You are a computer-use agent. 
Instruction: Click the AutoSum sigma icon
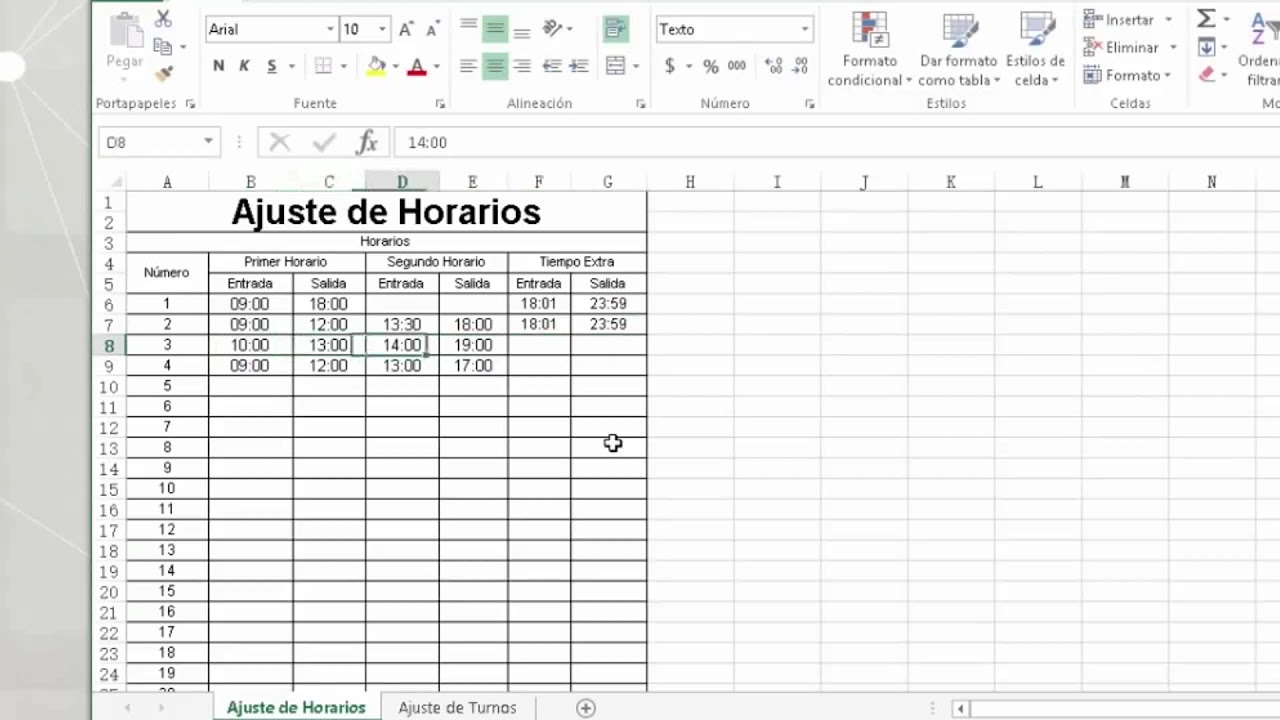[x=1207, y=19]
